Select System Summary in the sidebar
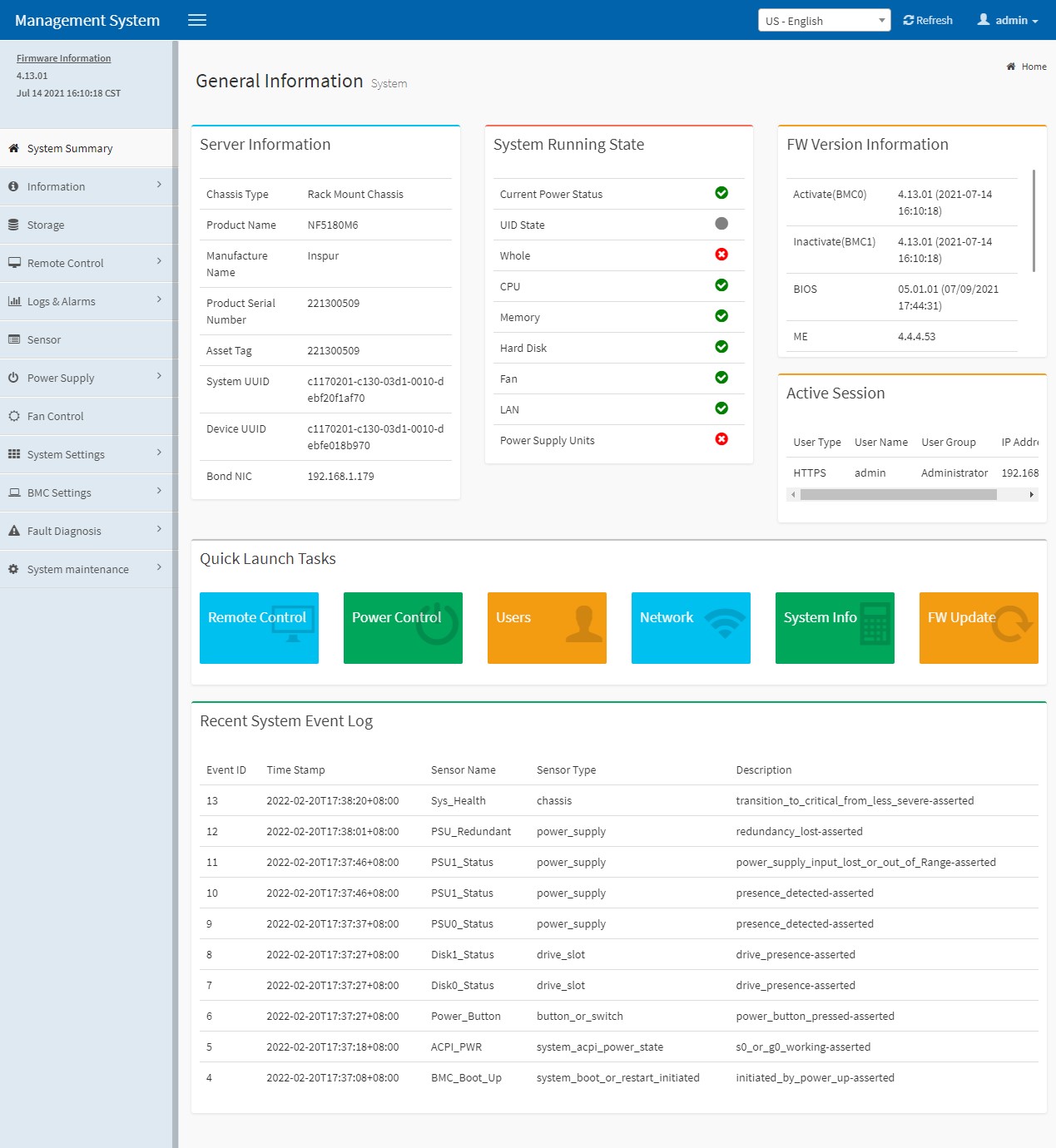Screen dimensions: 1056x1148 (70, 149)
